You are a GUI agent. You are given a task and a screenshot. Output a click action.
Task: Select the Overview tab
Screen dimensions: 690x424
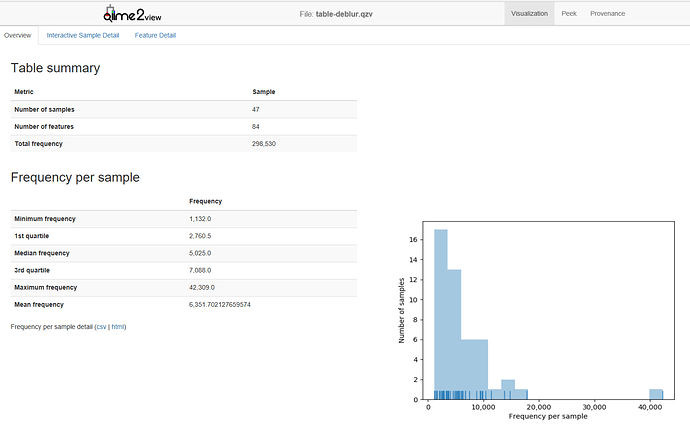pos(17,35)
